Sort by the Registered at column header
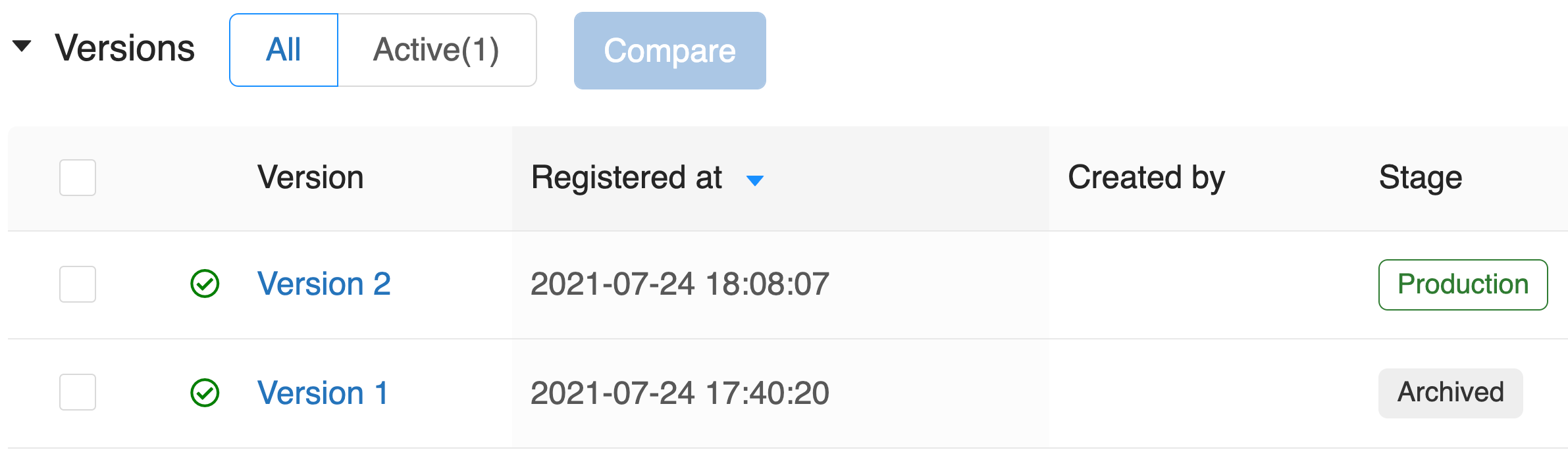 [x=626, y=178]
